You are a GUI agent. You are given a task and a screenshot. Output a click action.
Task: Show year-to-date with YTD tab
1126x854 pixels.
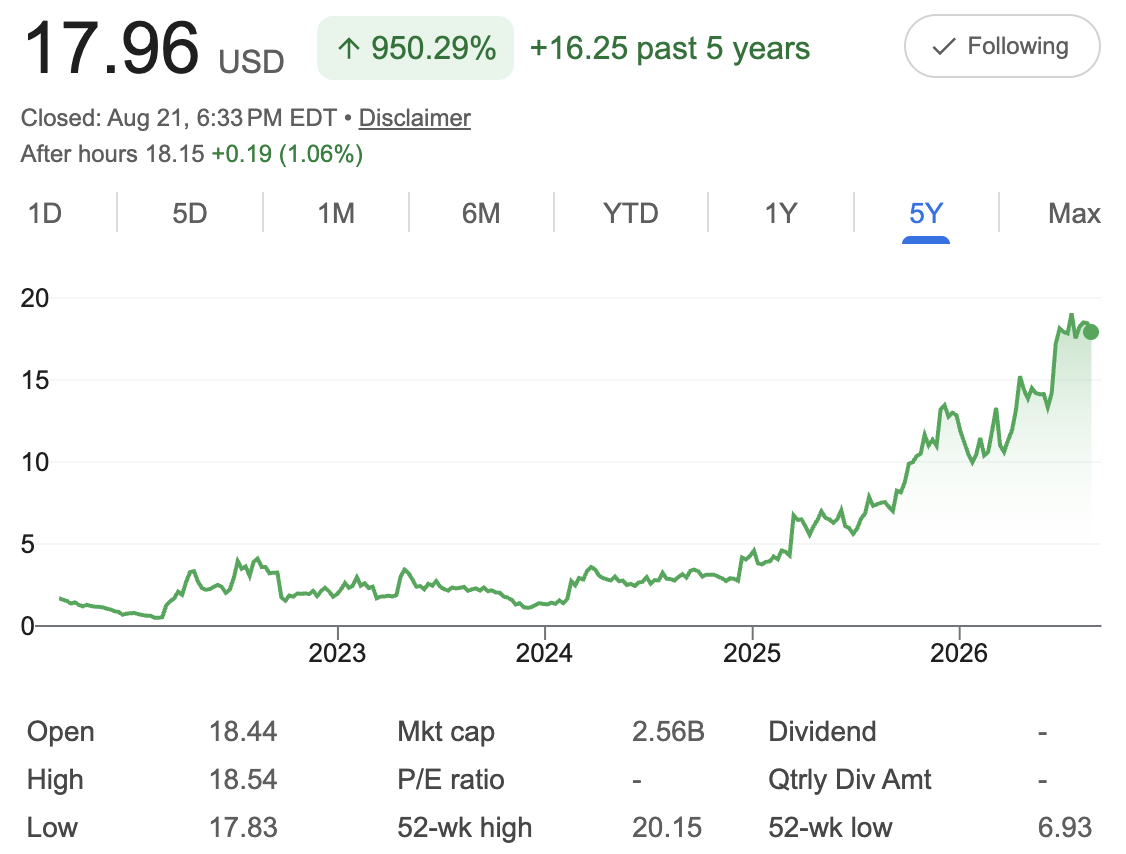631,213
